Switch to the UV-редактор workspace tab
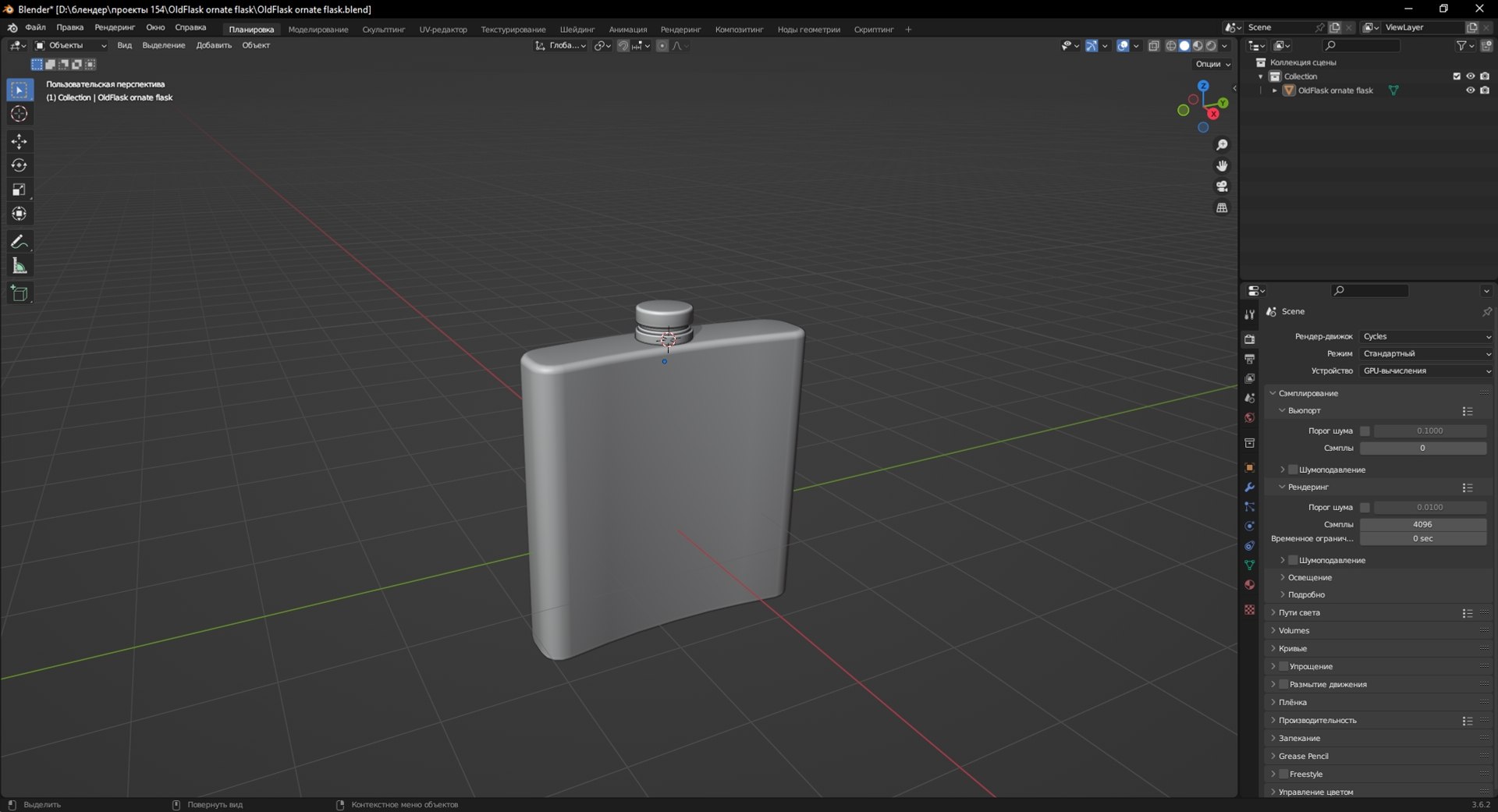 [x=443, y=30]
